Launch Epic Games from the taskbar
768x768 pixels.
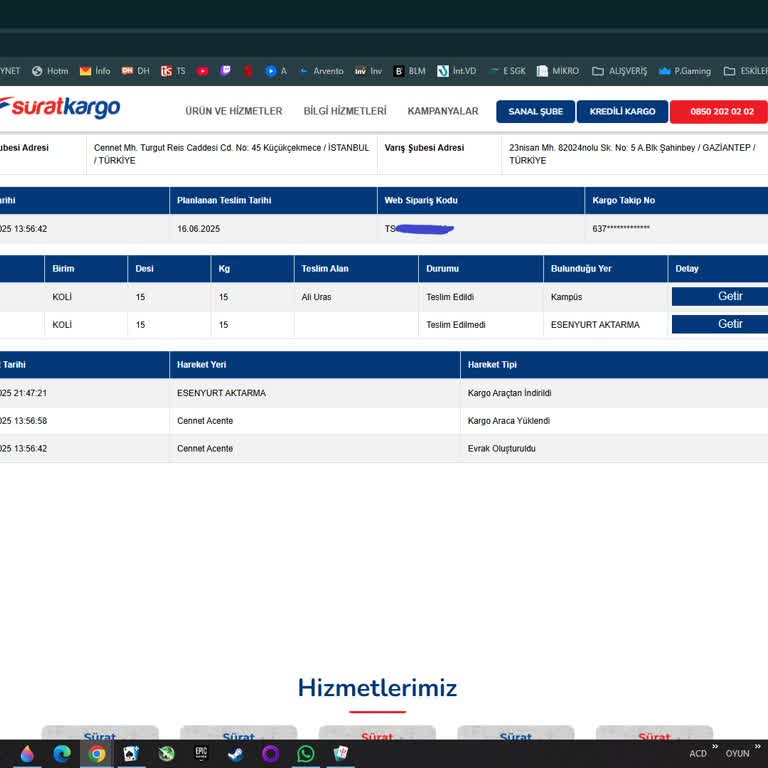201,754
